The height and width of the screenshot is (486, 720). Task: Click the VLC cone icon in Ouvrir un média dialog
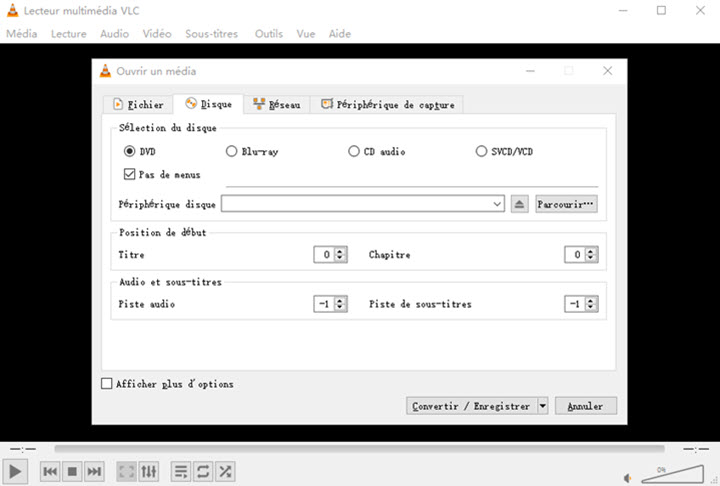106,71
